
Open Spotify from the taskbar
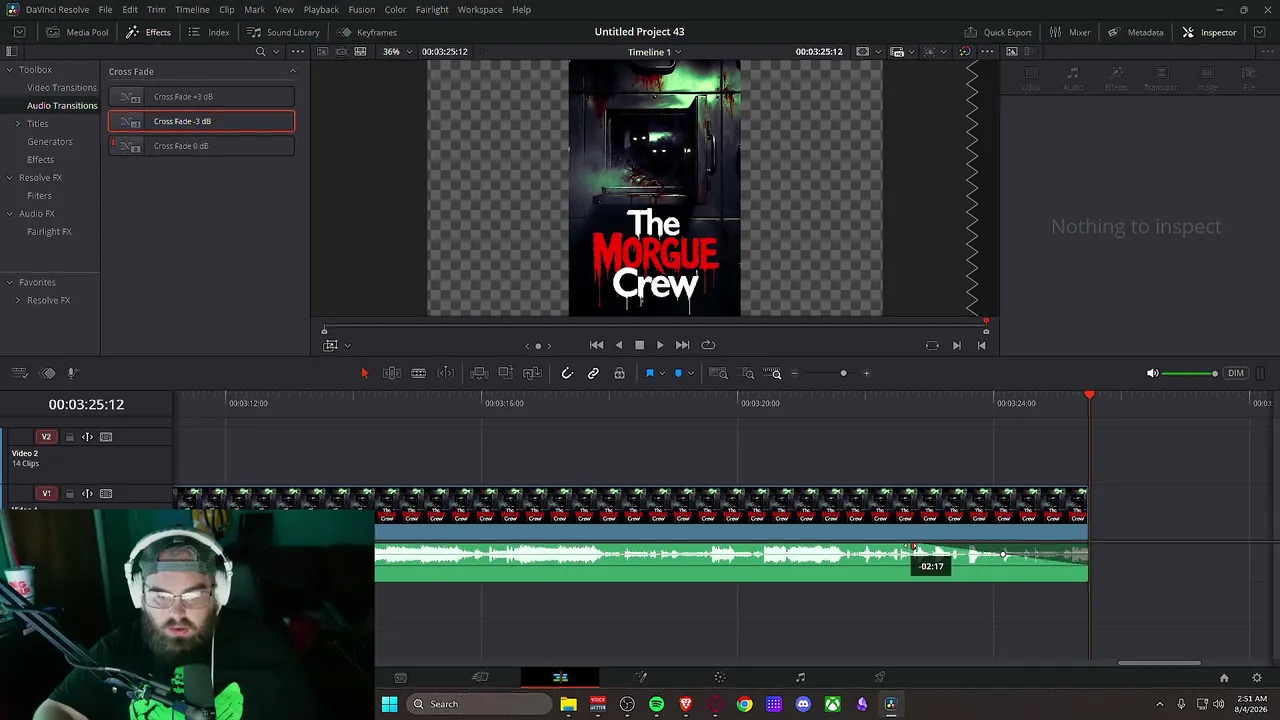tap(656, 704)
